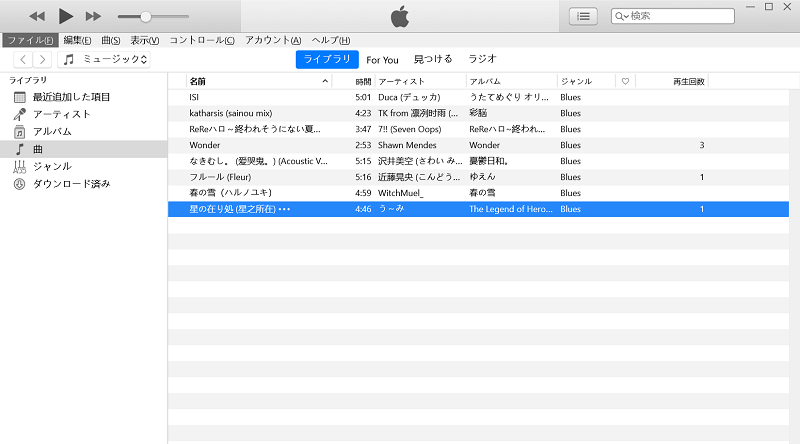This screenshot has height=444, width=800.
Task: Toggle the sort direction arrow
Action: (x=325, y=81)
